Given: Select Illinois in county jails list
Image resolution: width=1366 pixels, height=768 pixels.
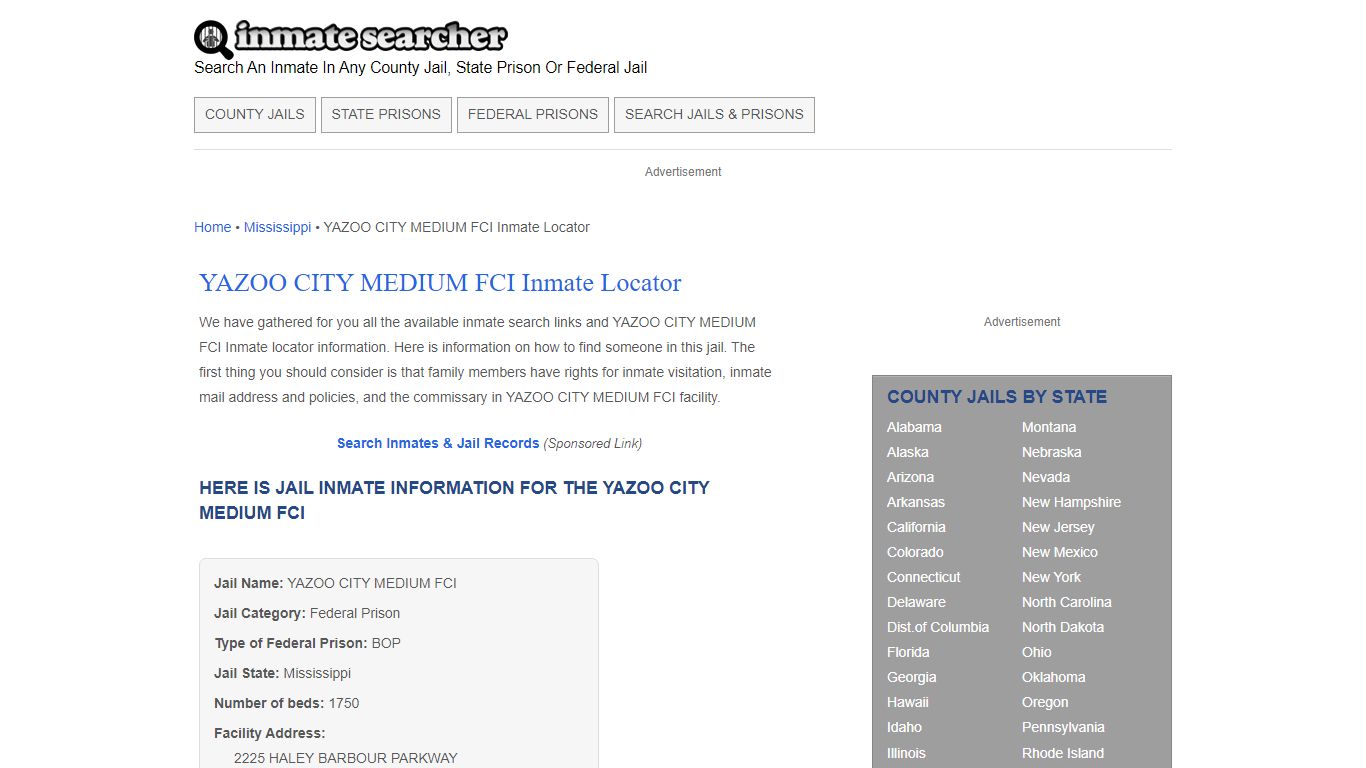Looking at the screenshot, I should (906, 753).
